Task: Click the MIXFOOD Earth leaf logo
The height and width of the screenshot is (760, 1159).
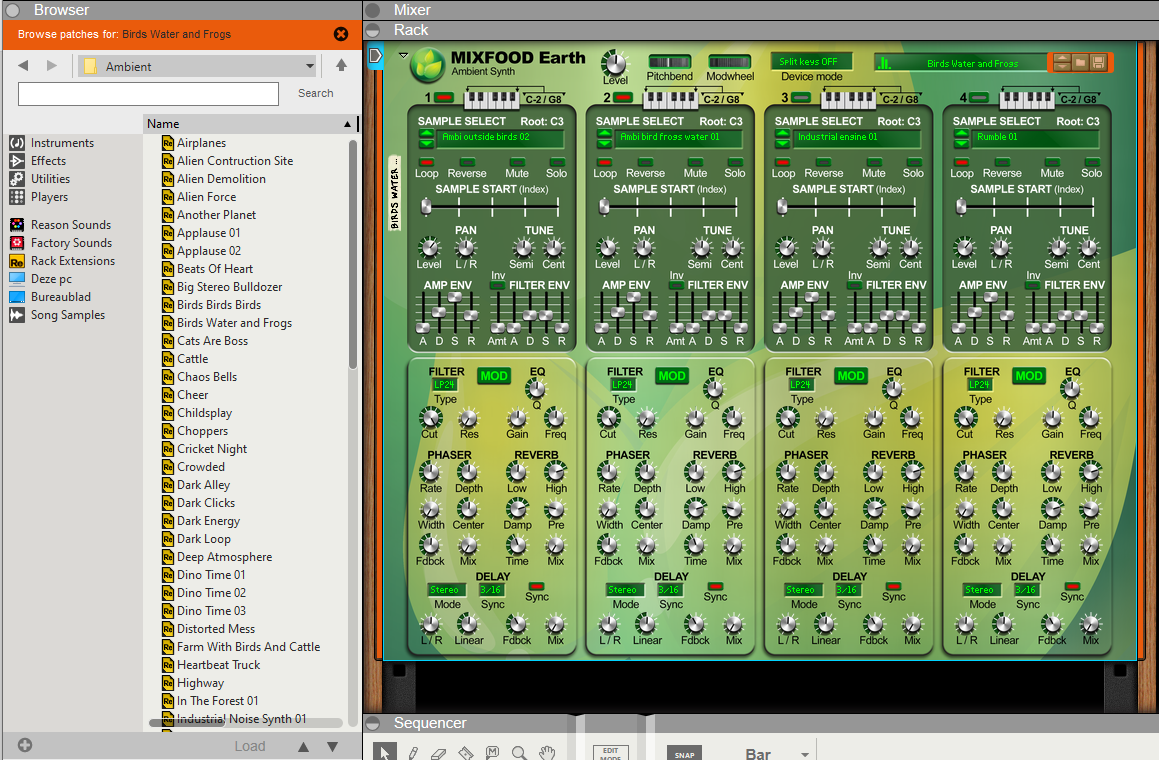Action: [427, 65]
